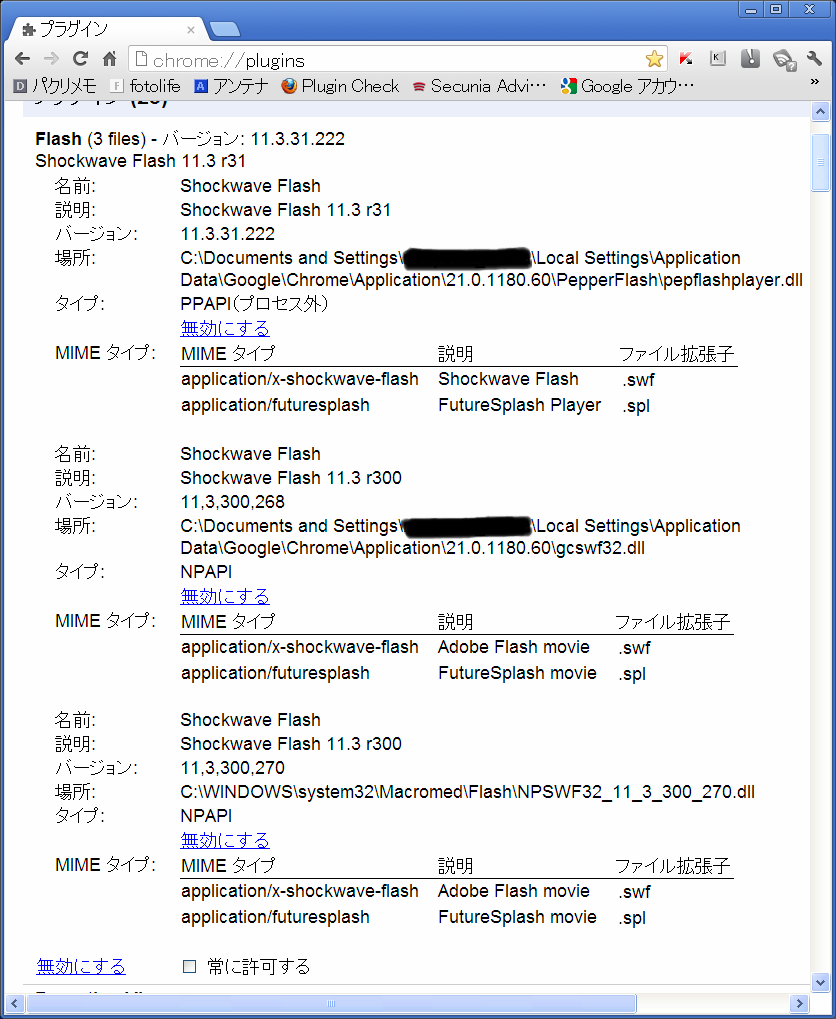Click the horizontal scrollbar thumb
The height and width of the screenshot is (1019, 836).
click(x=331, y=1003)
